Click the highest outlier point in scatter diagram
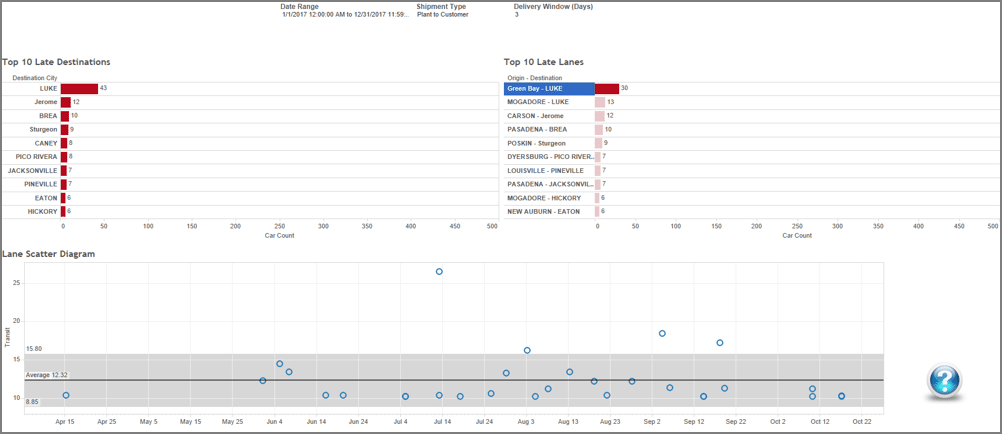This screenshot has width=1002, height=434. [439, 272]
